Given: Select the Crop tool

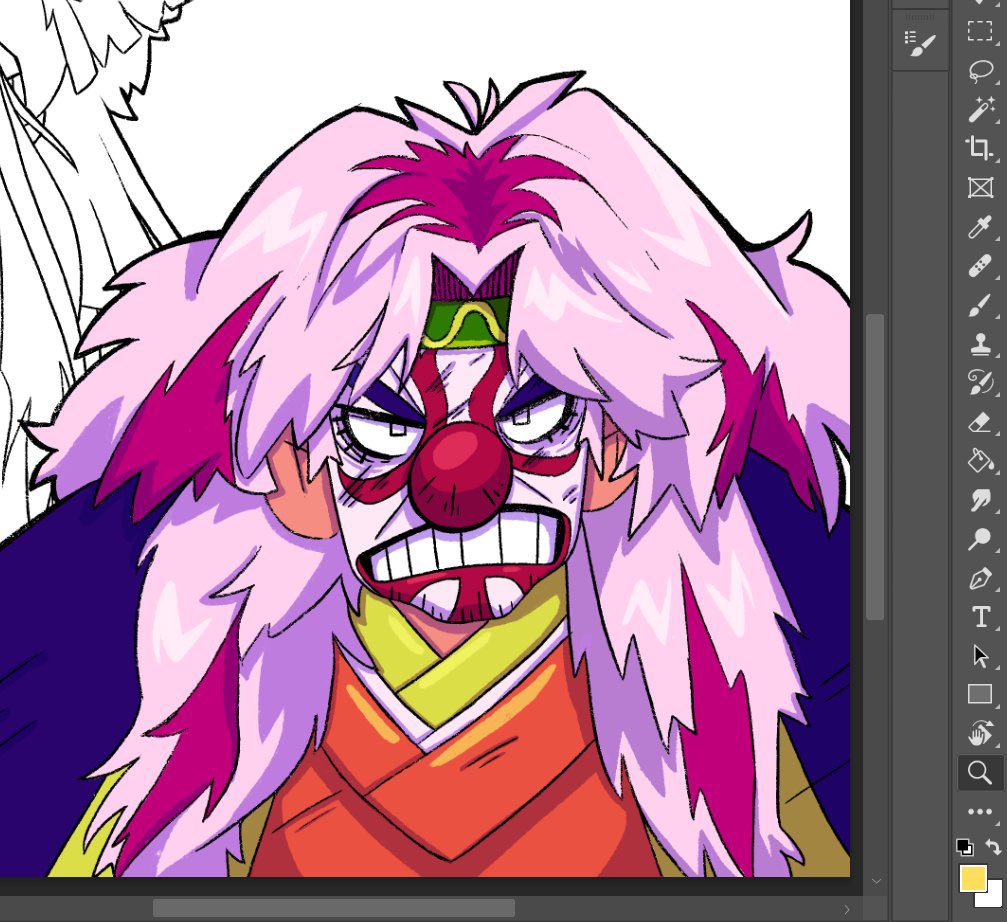Looking at the screenshot, I should [x=980, y=148].
